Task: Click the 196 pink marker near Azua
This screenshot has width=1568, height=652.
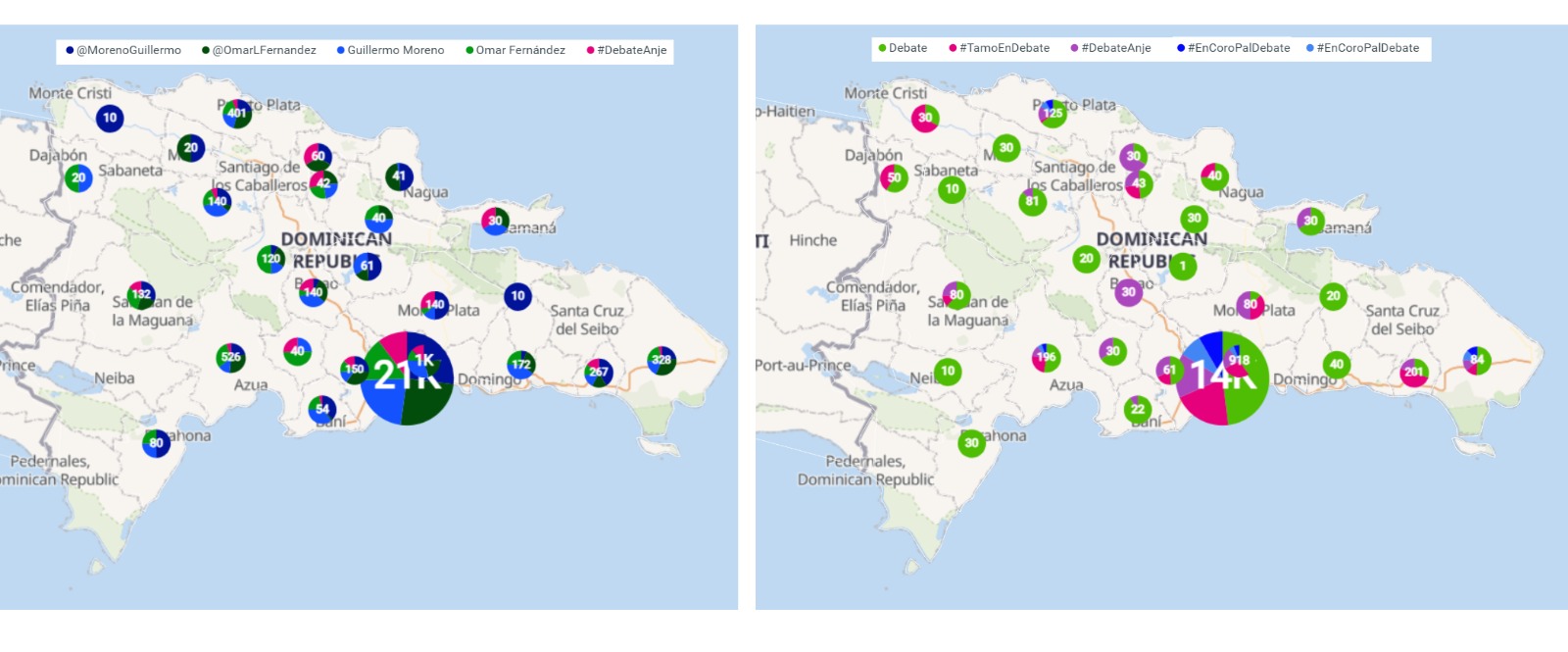Action: coord(1047,357)
